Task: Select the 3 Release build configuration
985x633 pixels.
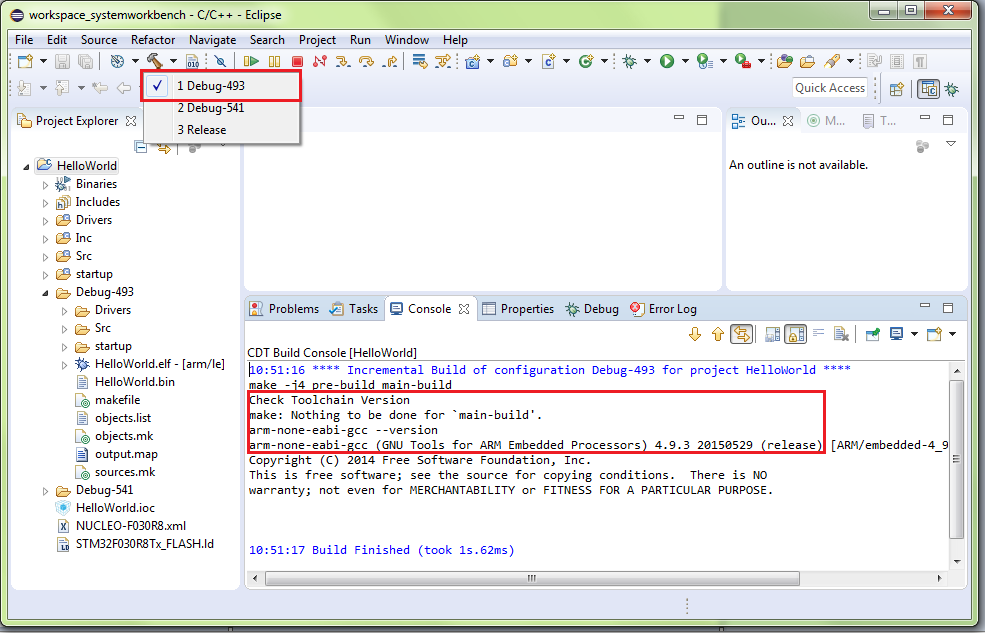Action: point(221,129)
